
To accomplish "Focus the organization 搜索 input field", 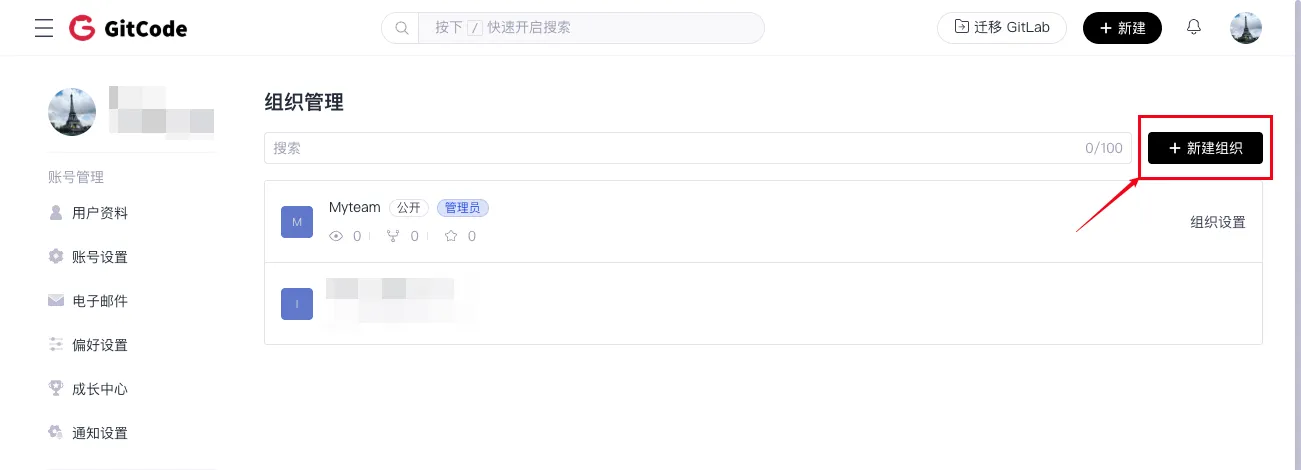I will (x=670, y=148).
